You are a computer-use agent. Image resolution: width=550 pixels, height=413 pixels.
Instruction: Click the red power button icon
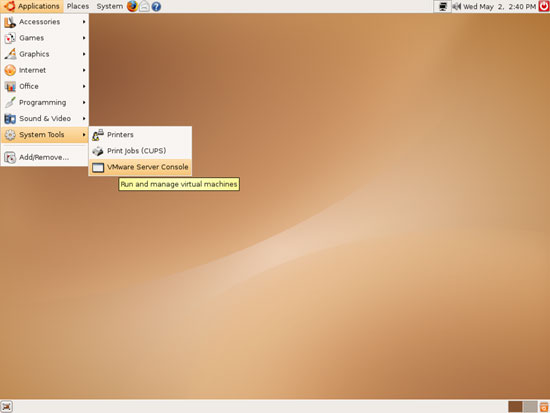coord(544,6)
